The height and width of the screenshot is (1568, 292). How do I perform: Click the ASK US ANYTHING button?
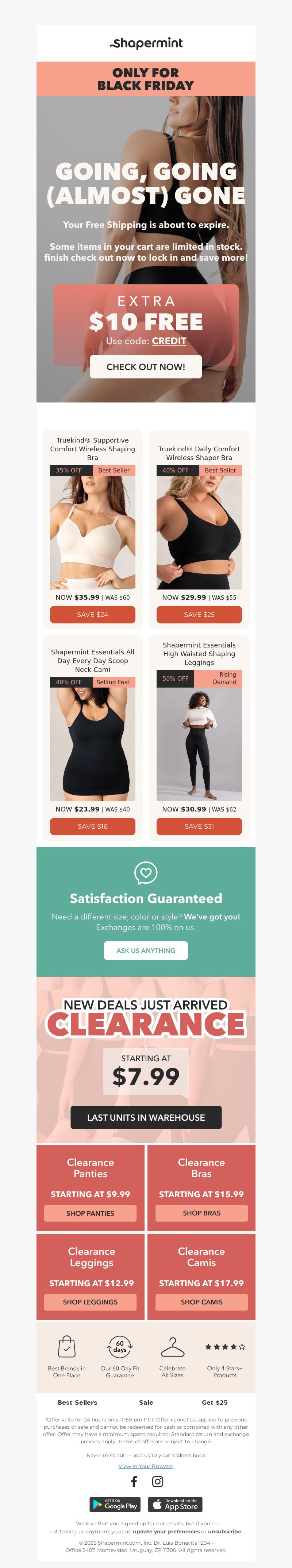click(x=146, y=951)
